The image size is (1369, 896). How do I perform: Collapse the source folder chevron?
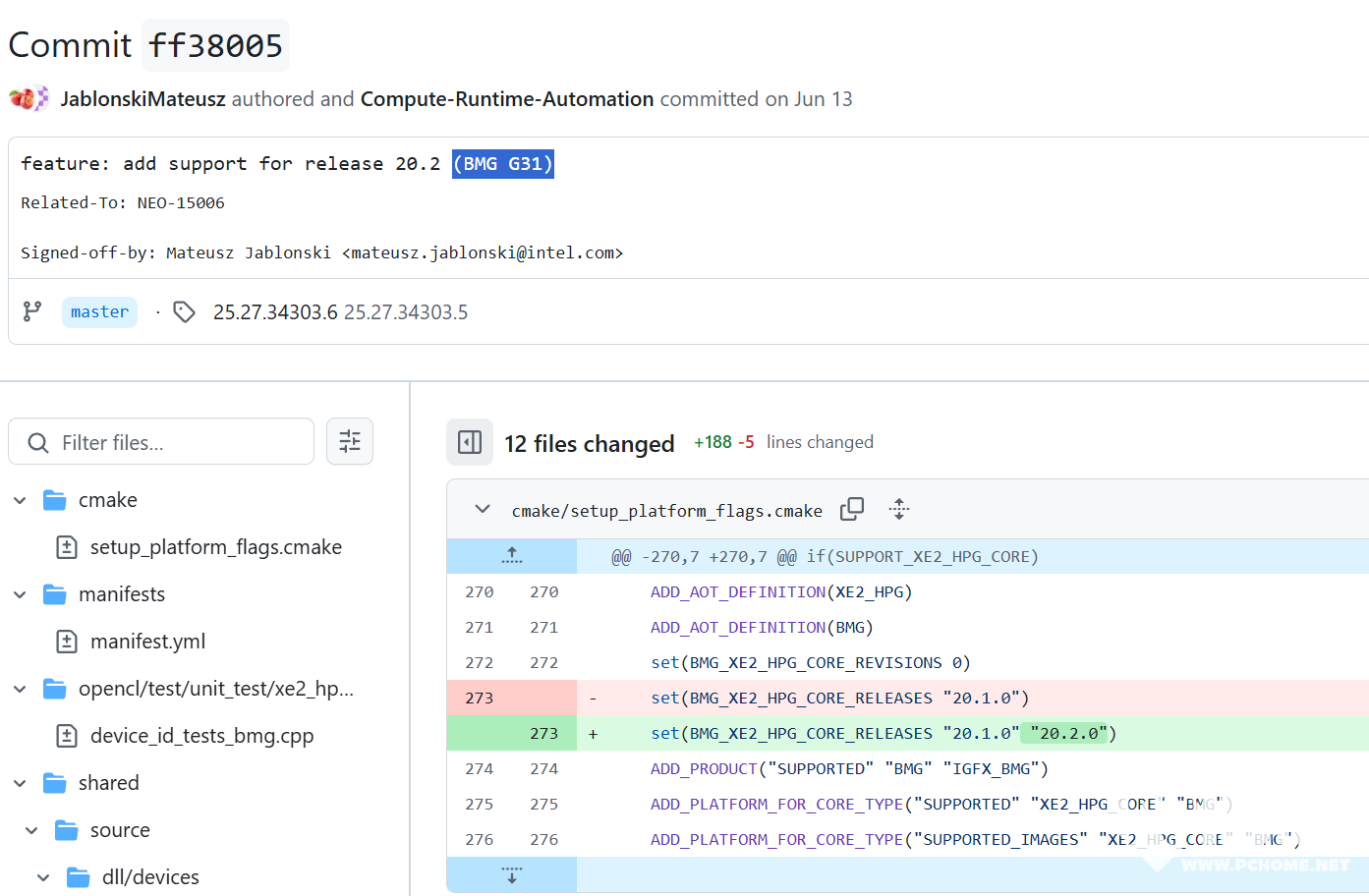pyautogui.click(x=31, y=830)
